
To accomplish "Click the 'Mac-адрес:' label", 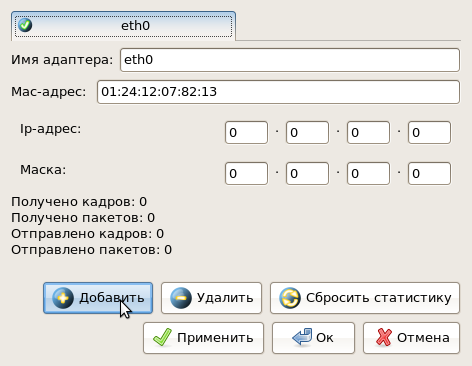I will (x=49, y=92).
